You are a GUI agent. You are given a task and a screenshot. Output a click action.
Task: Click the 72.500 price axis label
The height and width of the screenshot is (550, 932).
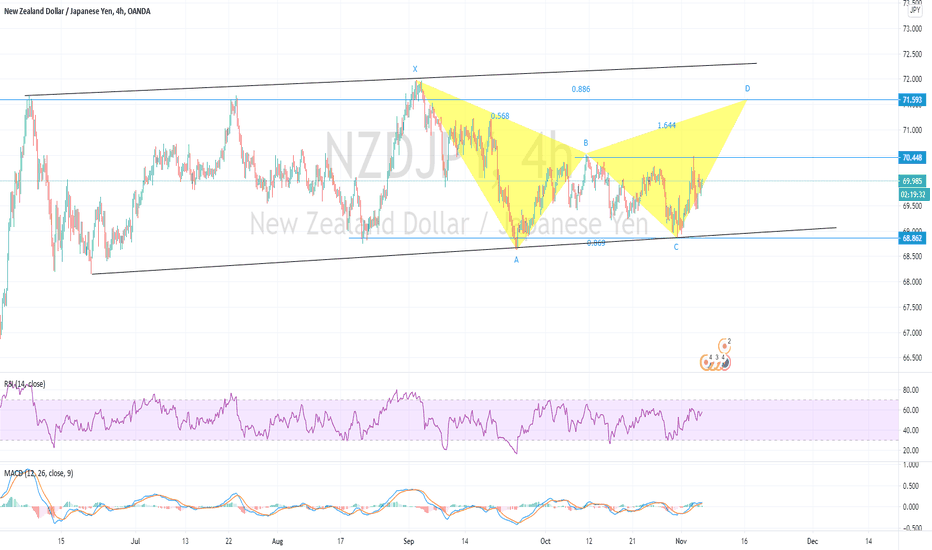[912, 54]
